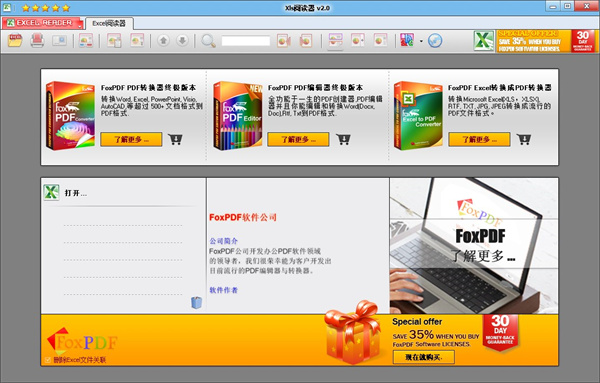
Task: Click the 打开... open file label
Action: [76, 193]
